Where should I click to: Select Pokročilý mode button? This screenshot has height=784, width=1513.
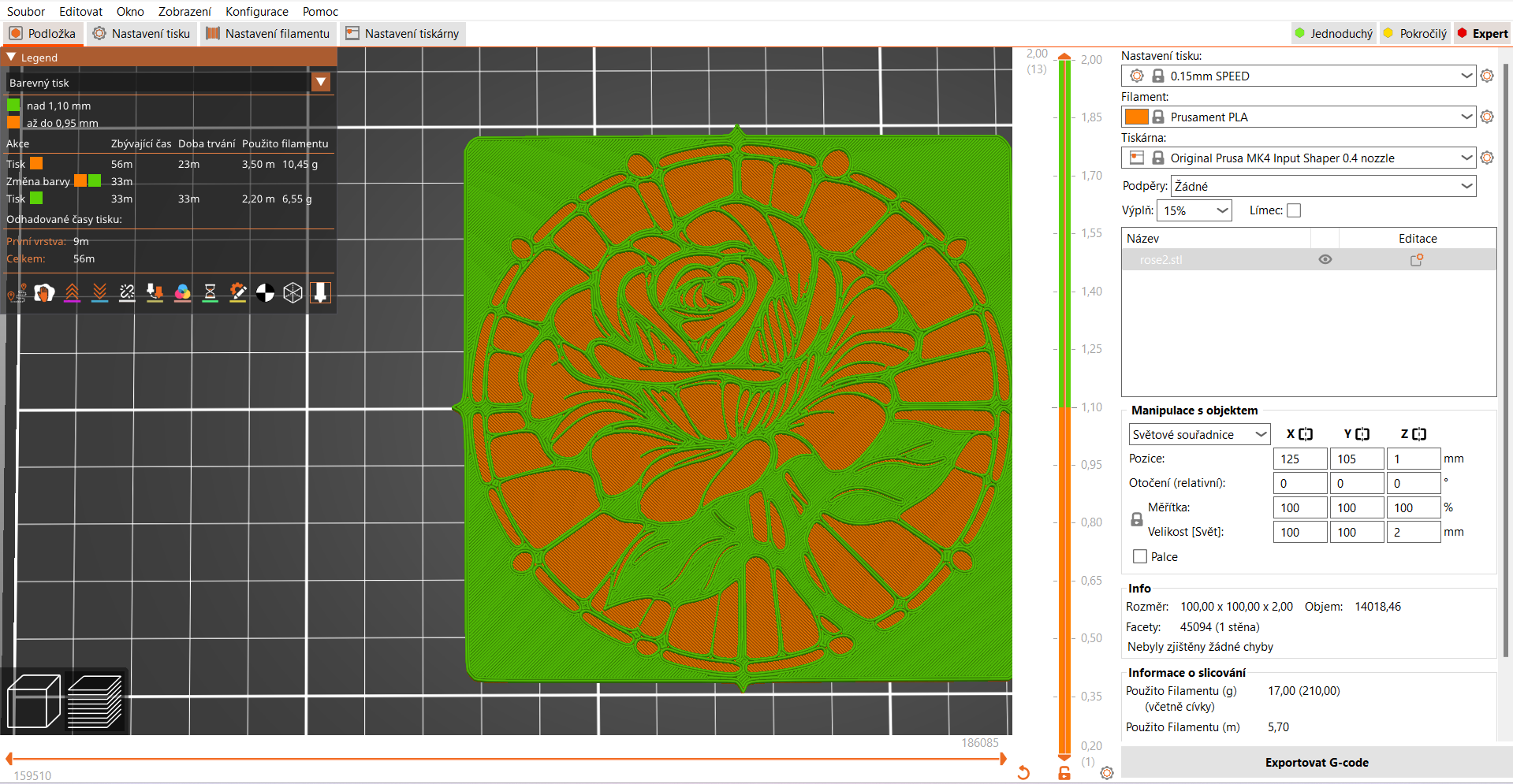point(1415,33)
